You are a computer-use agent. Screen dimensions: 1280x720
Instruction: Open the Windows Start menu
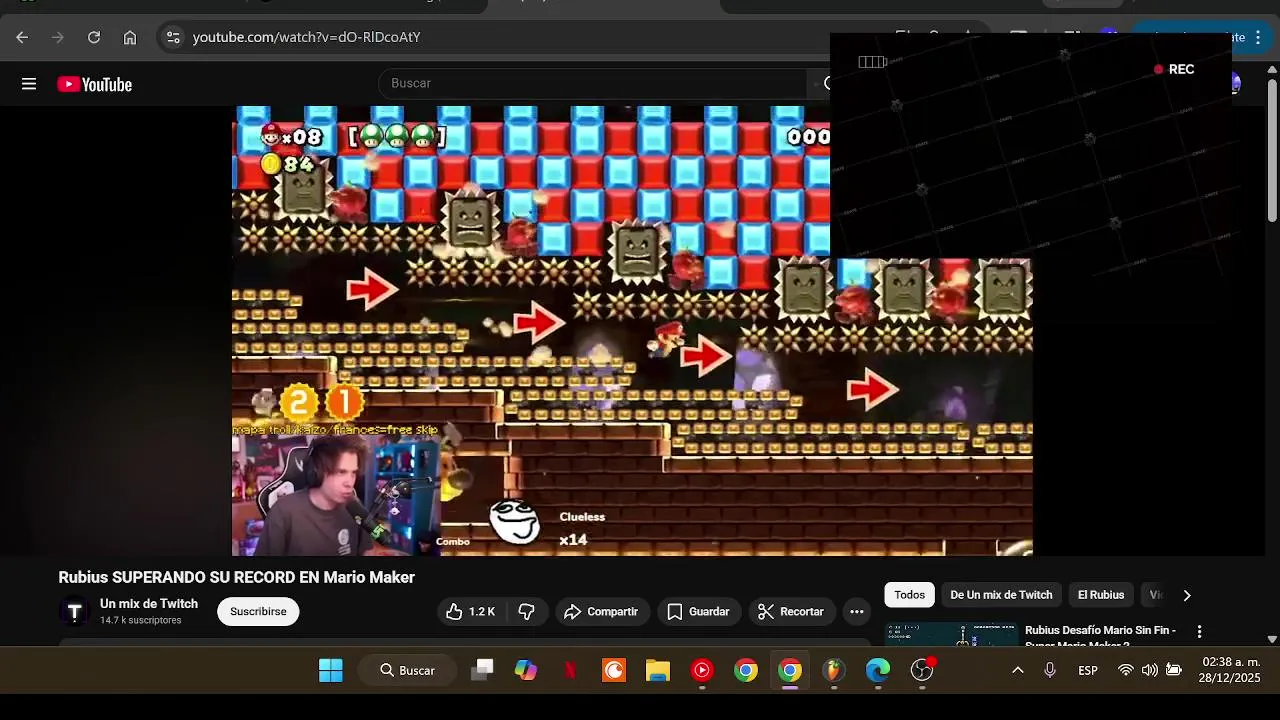[331, 670]
